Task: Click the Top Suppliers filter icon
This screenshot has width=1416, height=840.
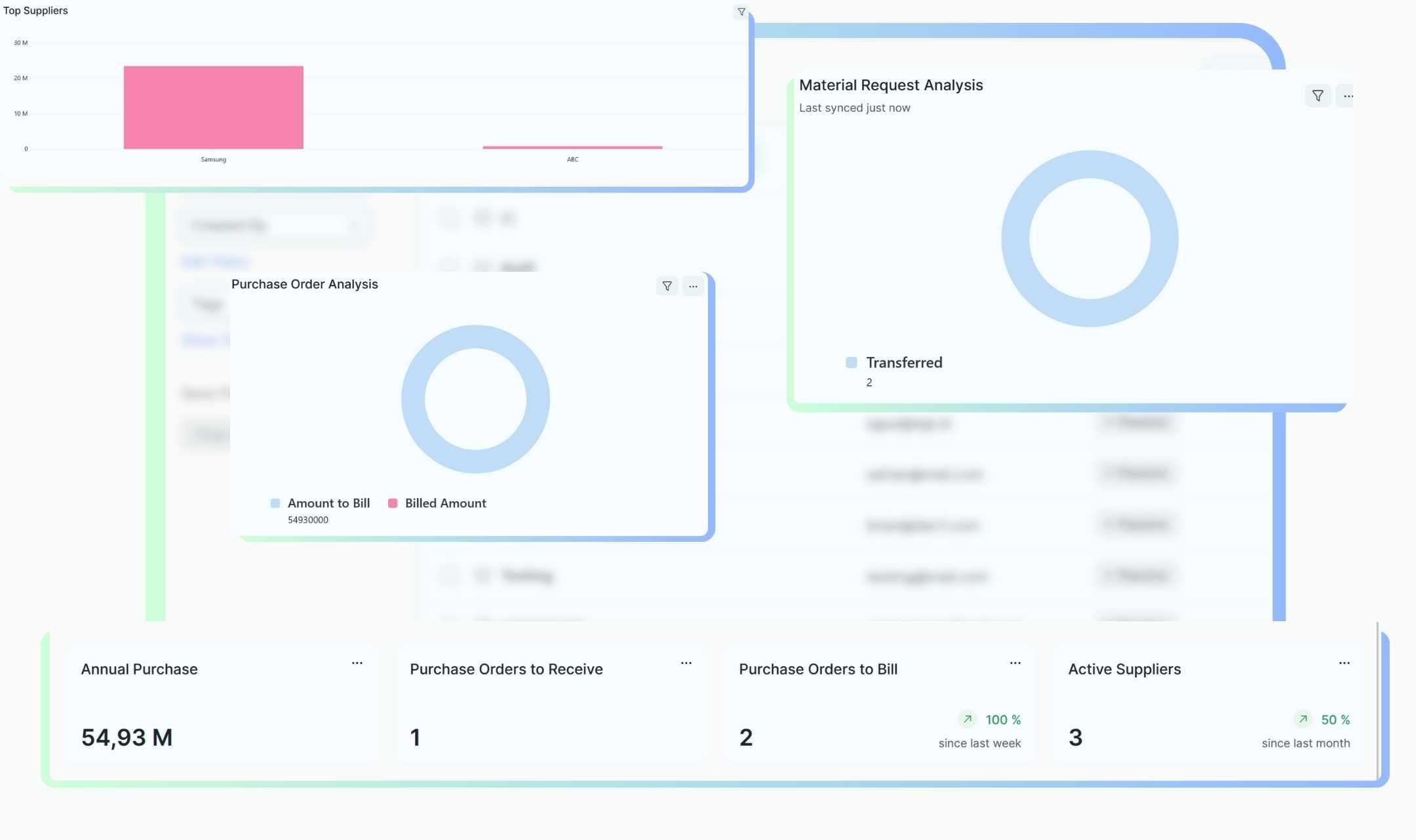Action: click(x=741, y=12)
